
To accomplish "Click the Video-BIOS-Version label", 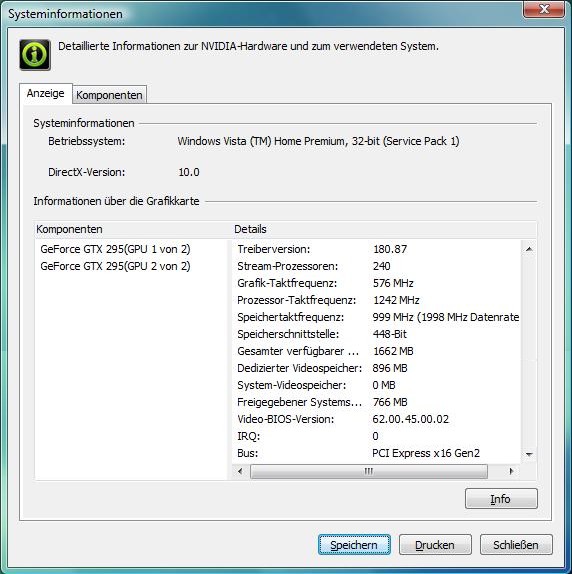I will click(x=286, y=419).
